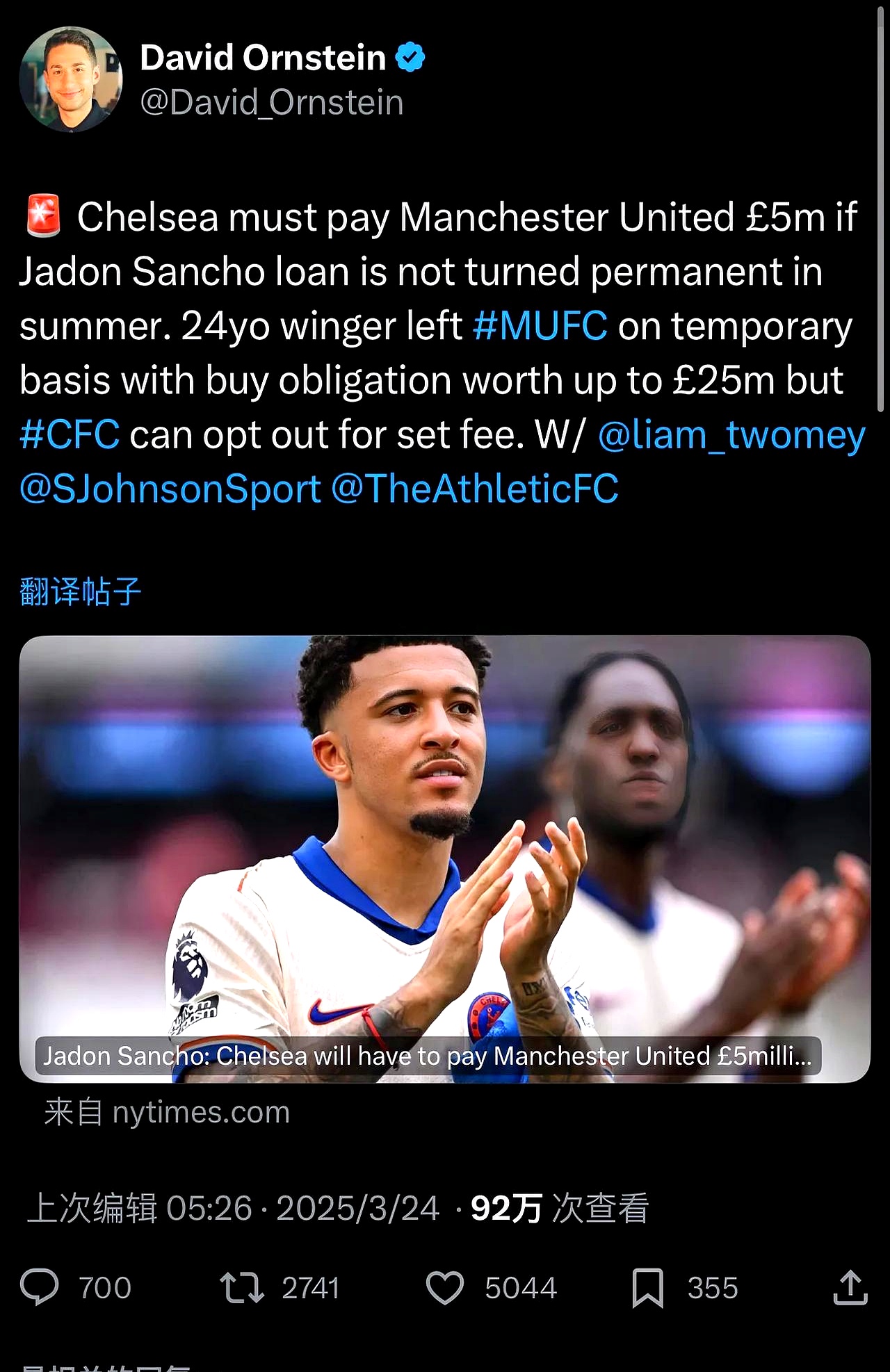Tap the blue verified badge
The image size is (890, 1372).
pyautogui.click(x=410, y=57)
